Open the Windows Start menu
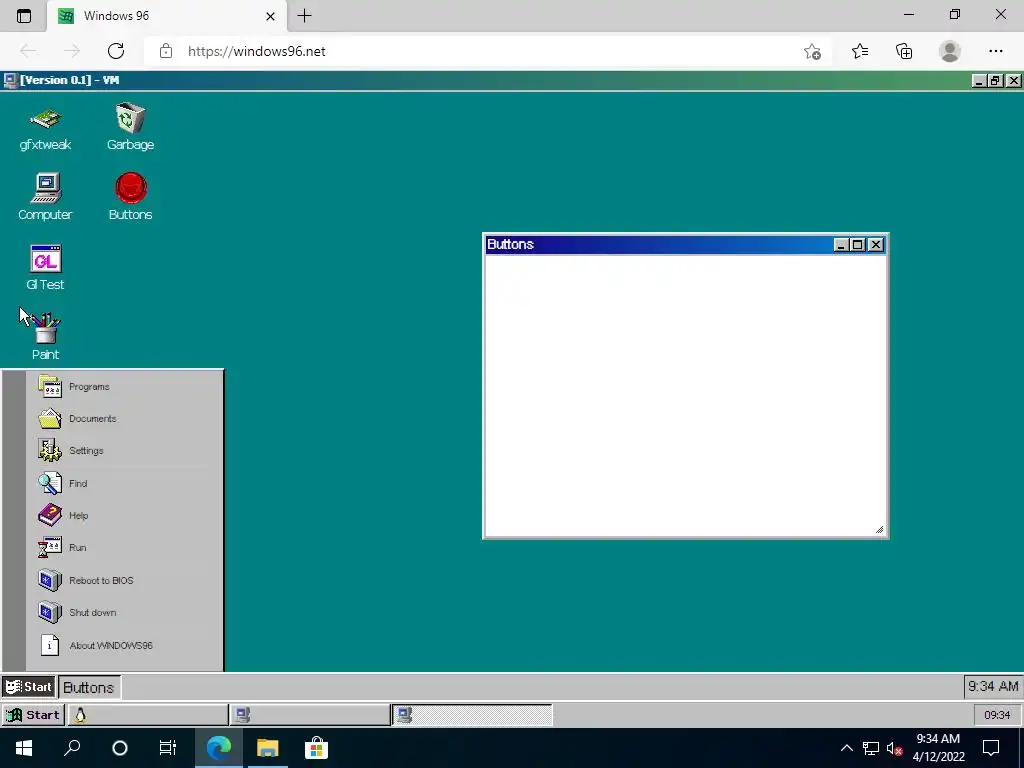 [x=24, y=748]
